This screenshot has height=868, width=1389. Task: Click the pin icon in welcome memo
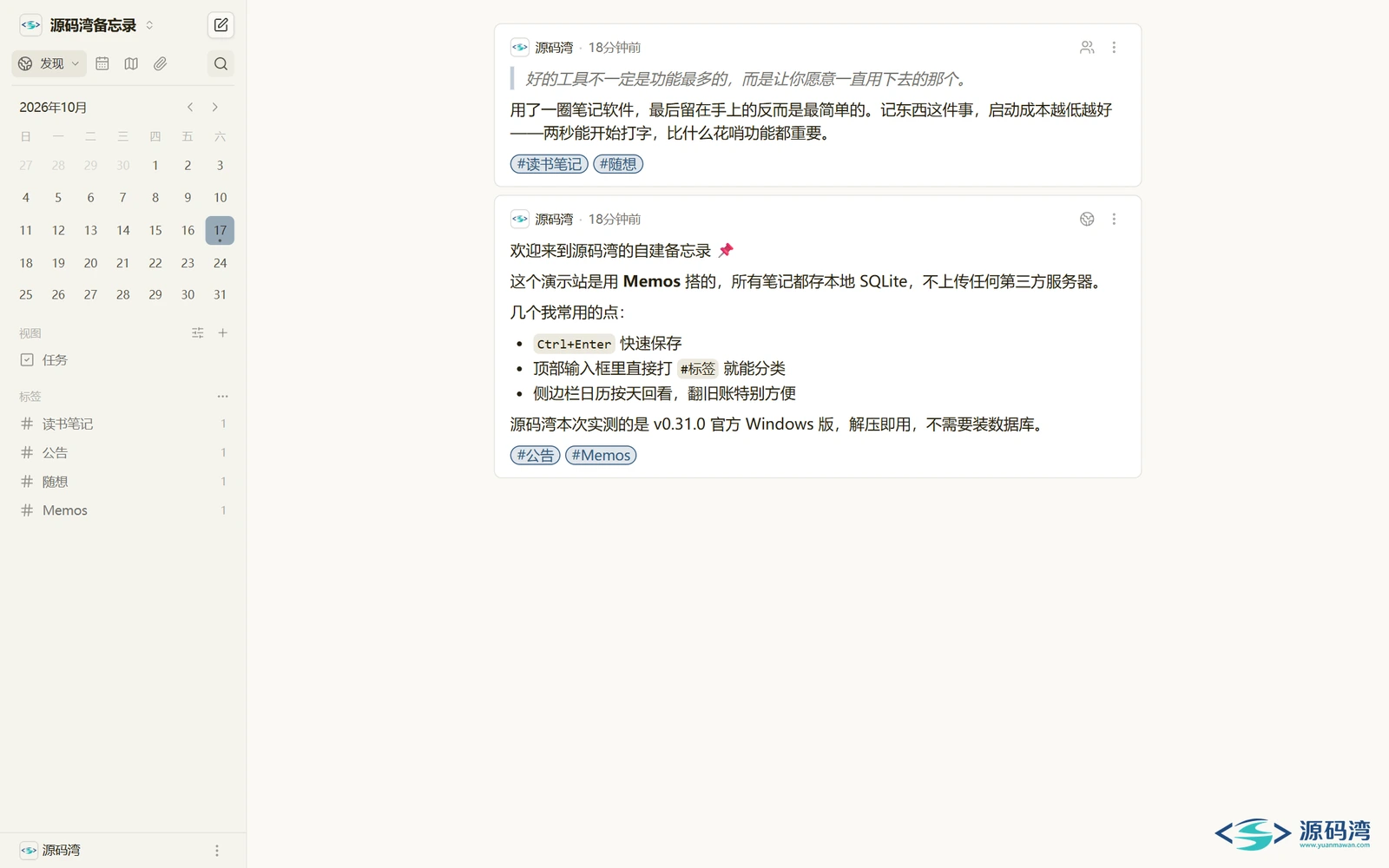click(x=726, y=251)
